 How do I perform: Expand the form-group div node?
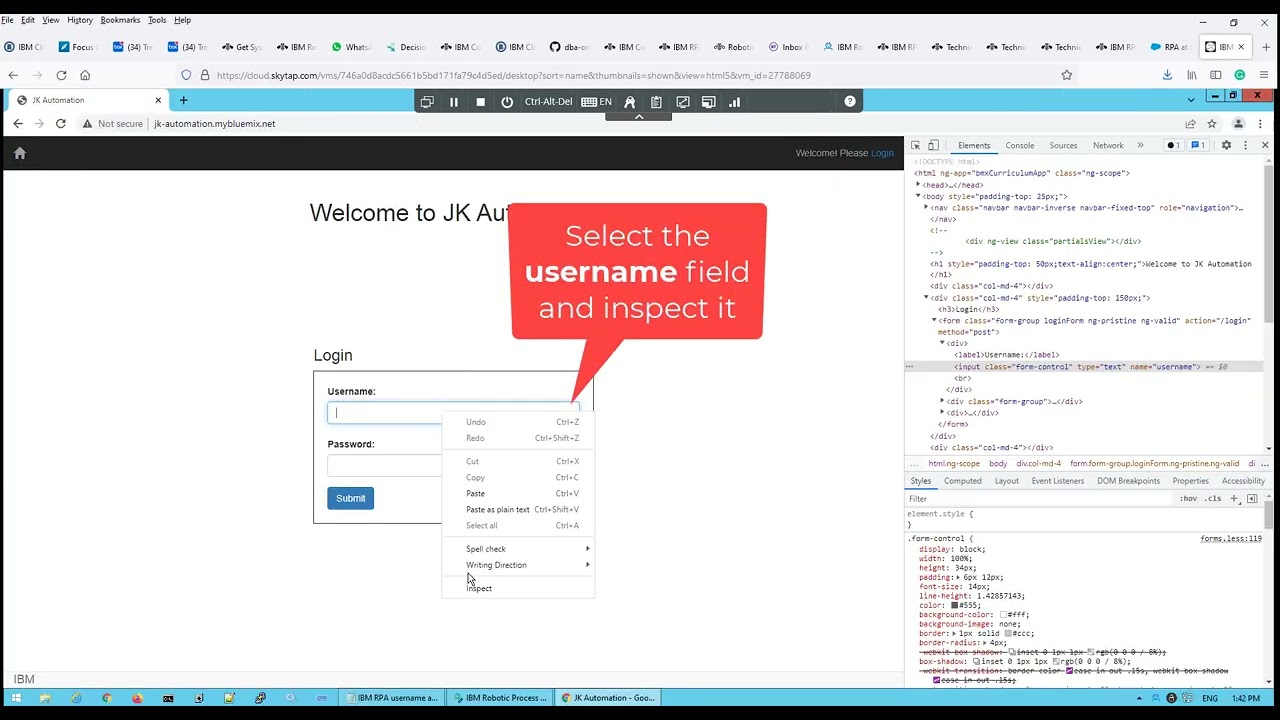tap(942, 401)
